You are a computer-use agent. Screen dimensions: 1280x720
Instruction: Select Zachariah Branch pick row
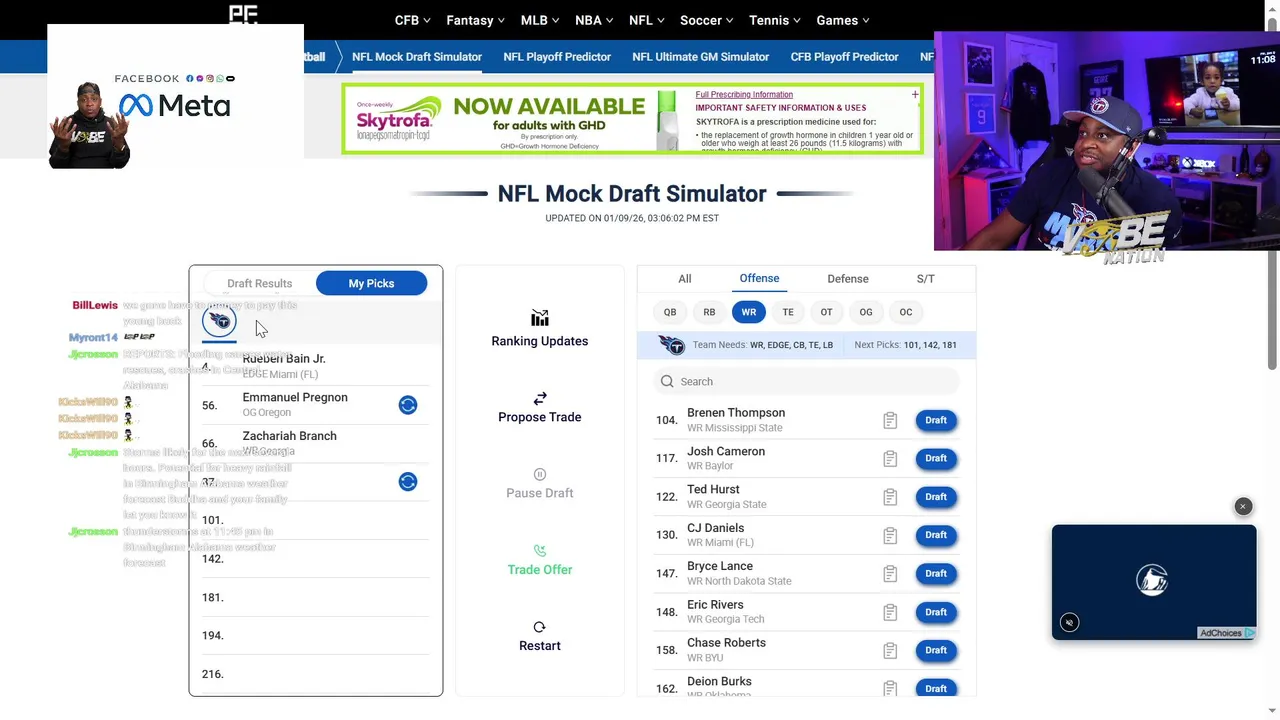316,443
